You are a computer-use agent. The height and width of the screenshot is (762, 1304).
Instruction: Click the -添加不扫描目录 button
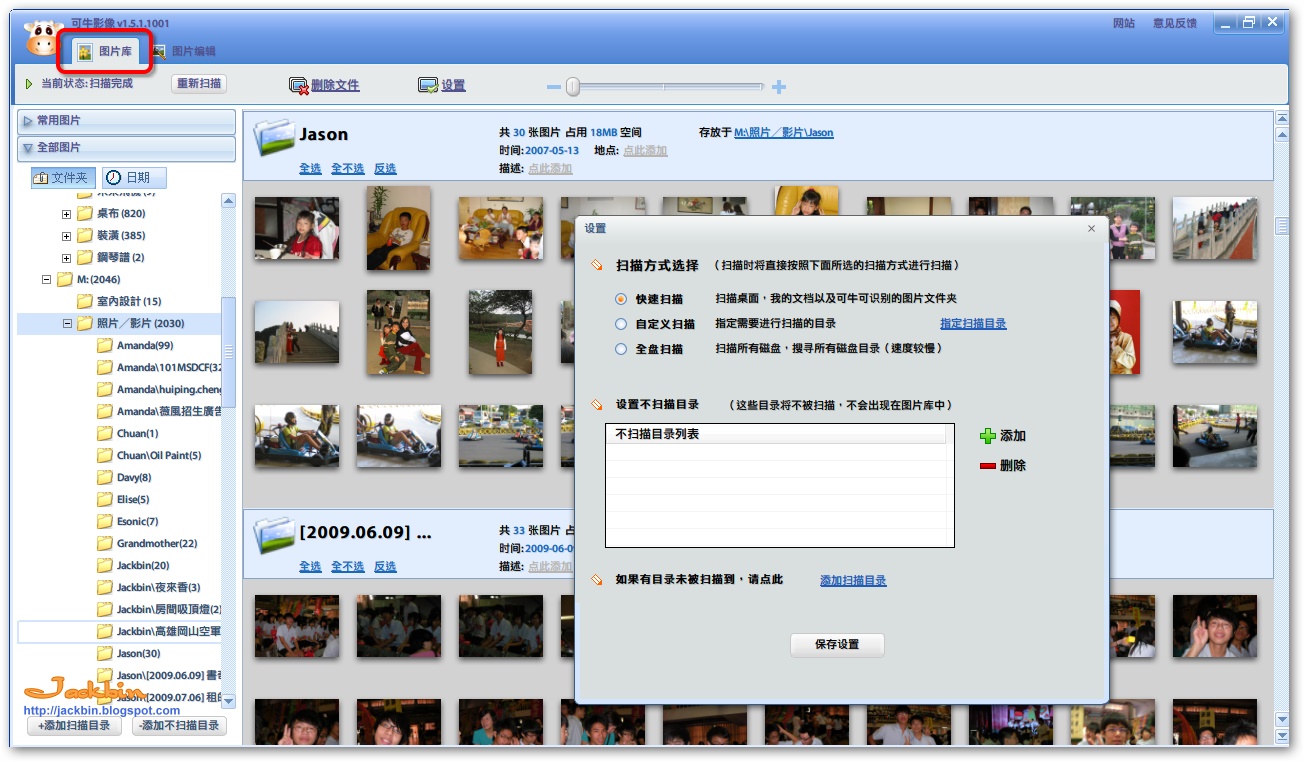coord(180,726)
